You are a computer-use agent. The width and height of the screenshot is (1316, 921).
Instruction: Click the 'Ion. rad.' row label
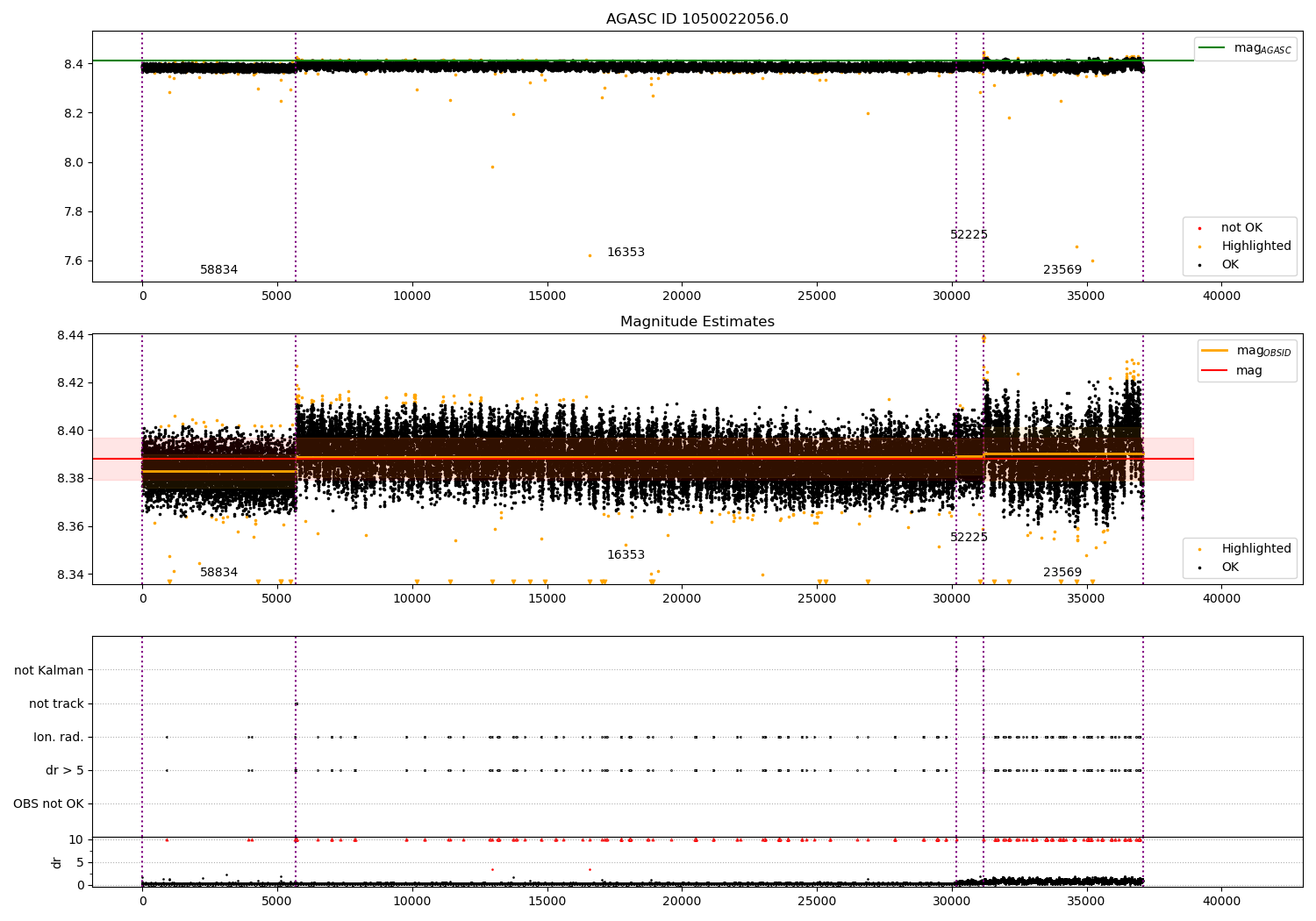point(59,738)
